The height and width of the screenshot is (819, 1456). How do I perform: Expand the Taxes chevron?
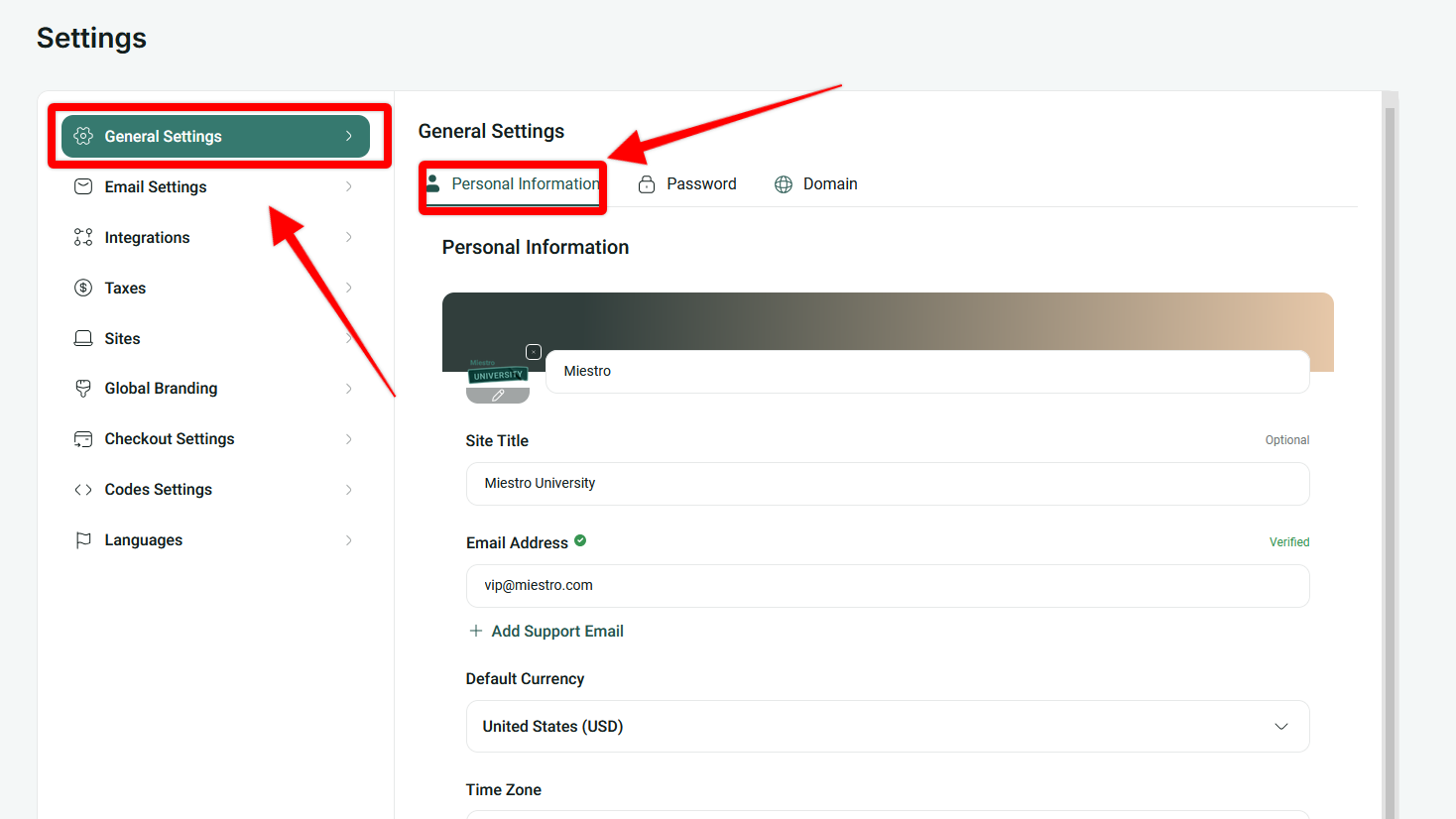point(349,288)
